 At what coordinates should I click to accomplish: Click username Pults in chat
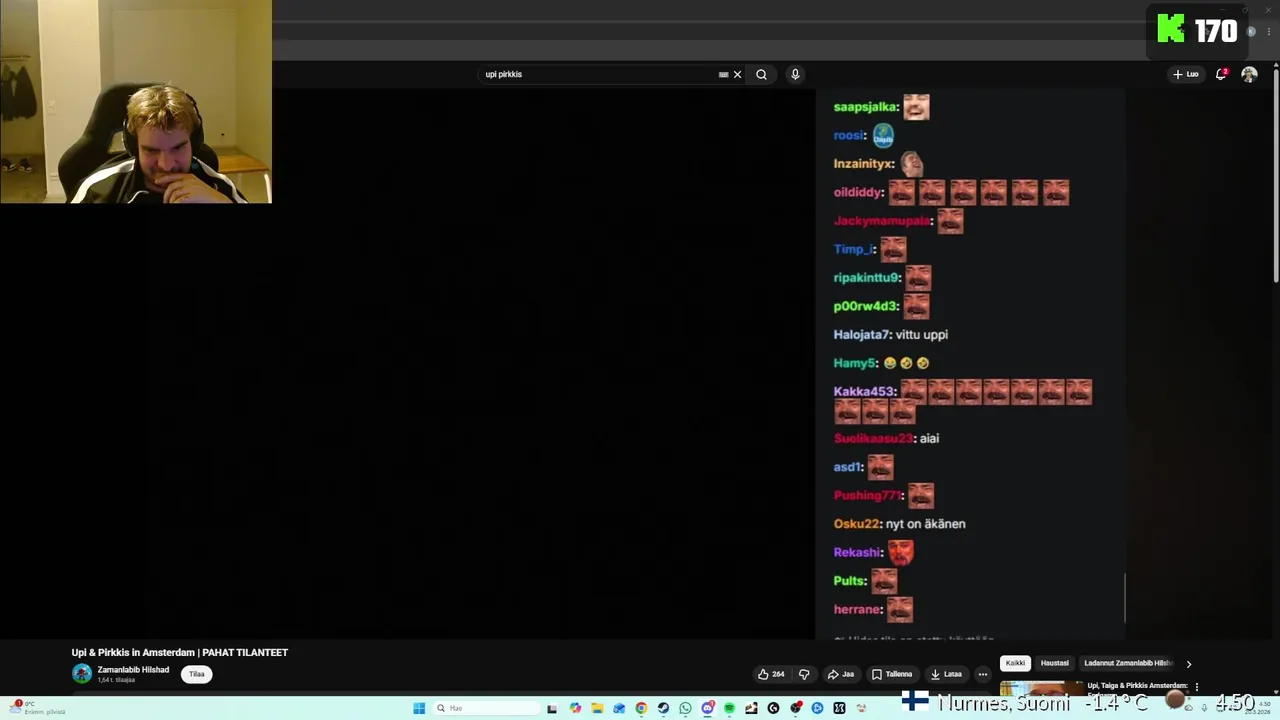click(850, 581)
